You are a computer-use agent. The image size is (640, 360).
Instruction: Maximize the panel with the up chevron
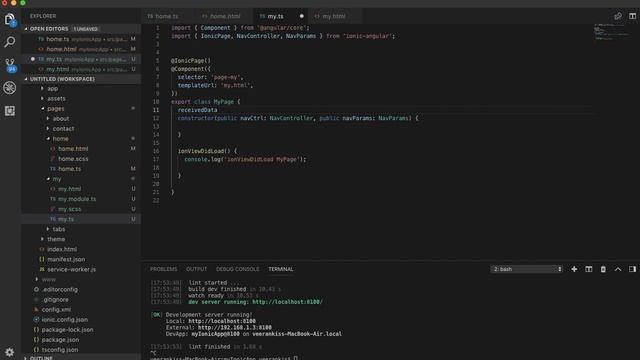point(618,269)
